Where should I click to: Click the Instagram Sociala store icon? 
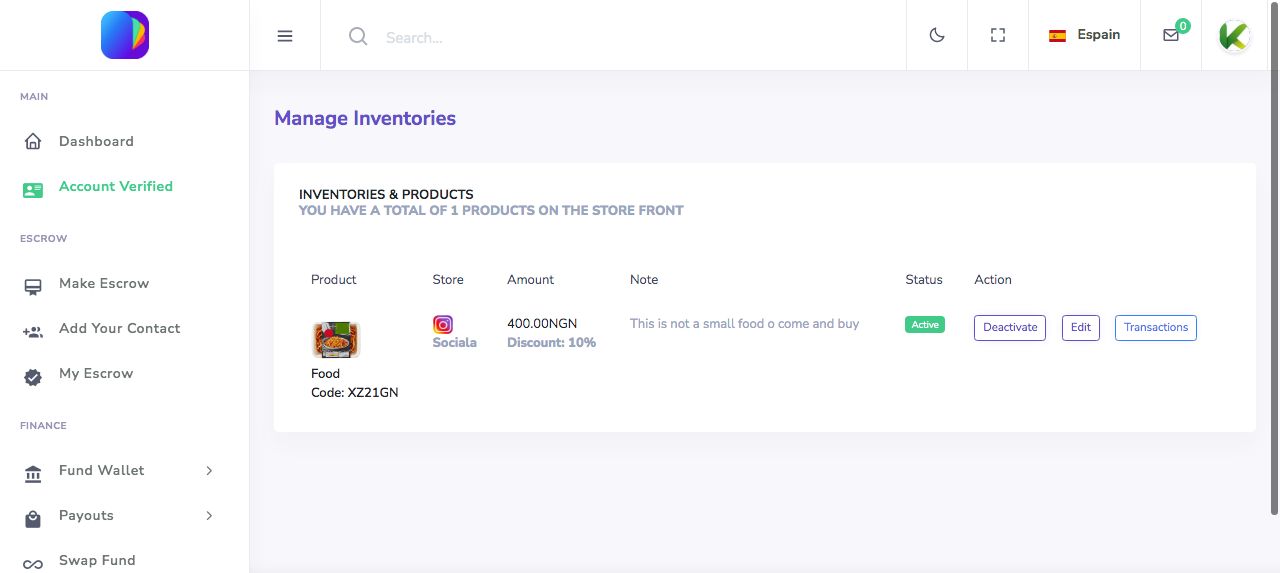point(443,324)
